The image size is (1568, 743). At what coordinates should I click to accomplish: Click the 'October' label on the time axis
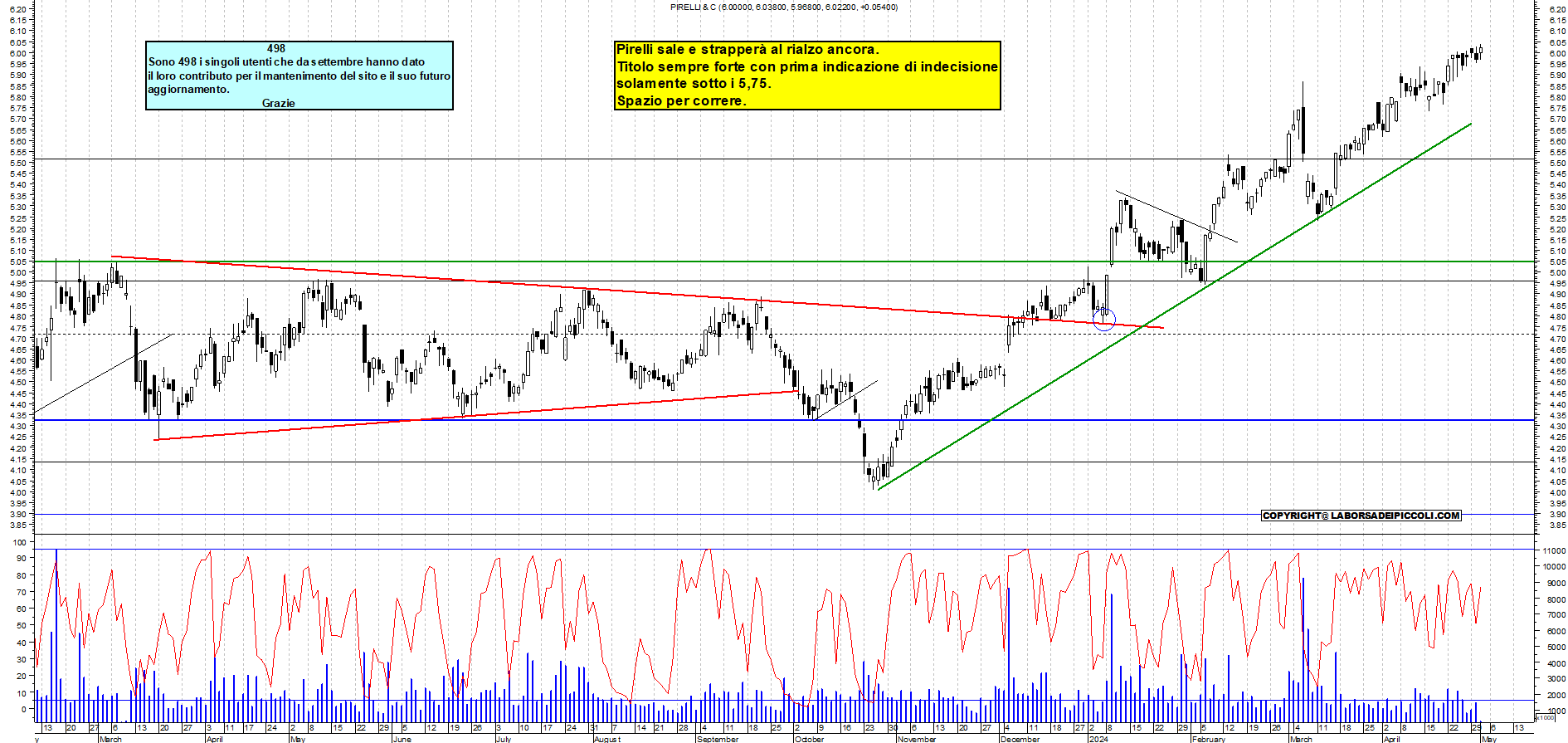pyautogui.click(x=810, y=739)
